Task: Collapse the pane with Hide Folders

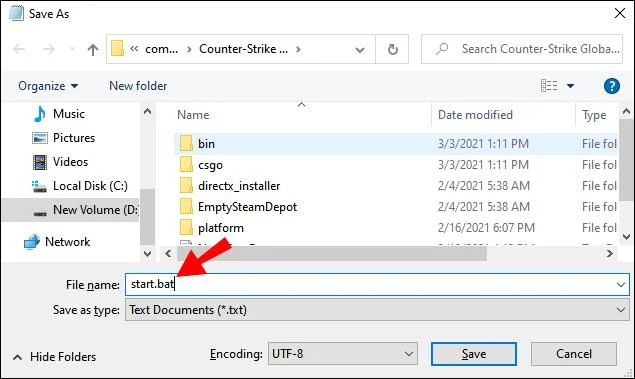Action: tap(55, 357)
